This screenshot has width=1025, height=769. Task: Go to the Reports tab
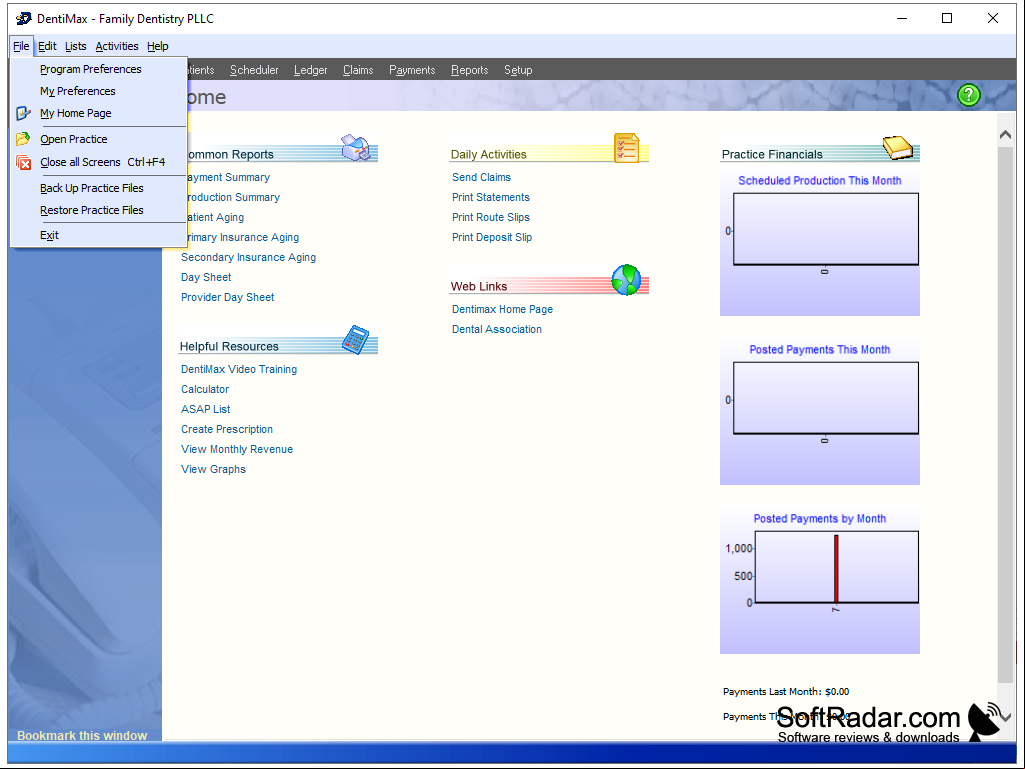point(469,70)
